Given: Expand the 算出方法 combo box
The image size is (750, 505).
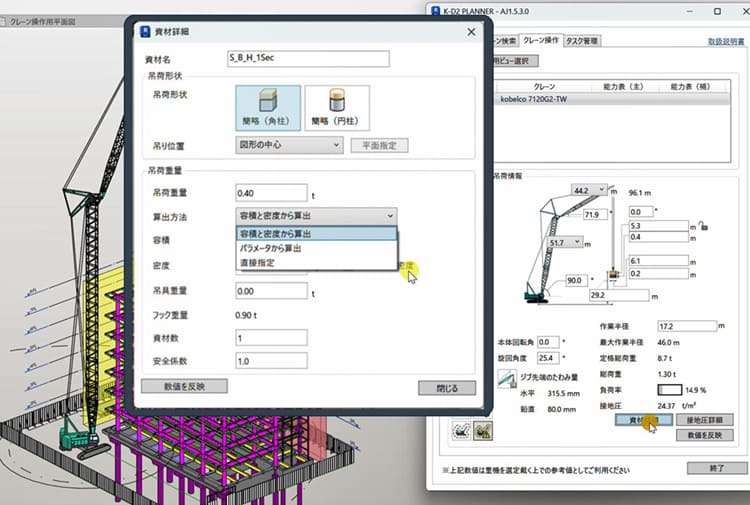Looking at the screenshot, I should (x=316, y=216).
